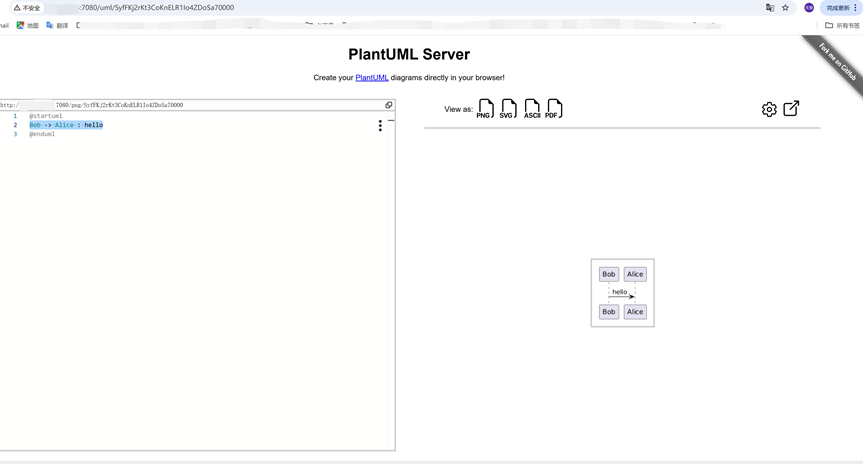The image size is (863, 464).
Task: Click the @startuml code line
Action: (x=46, y=116)
